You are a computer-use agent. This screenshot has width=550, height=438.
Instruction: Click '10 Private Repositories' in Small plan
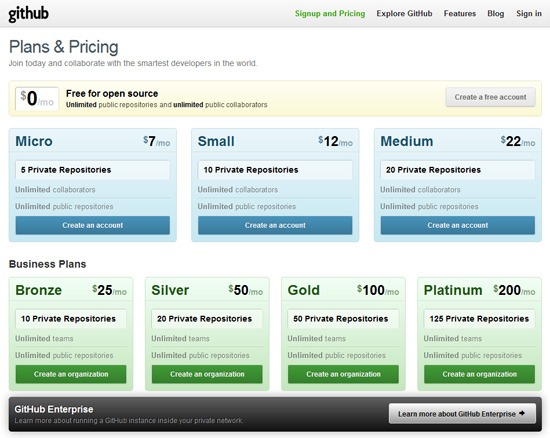(x=275, y=170)
